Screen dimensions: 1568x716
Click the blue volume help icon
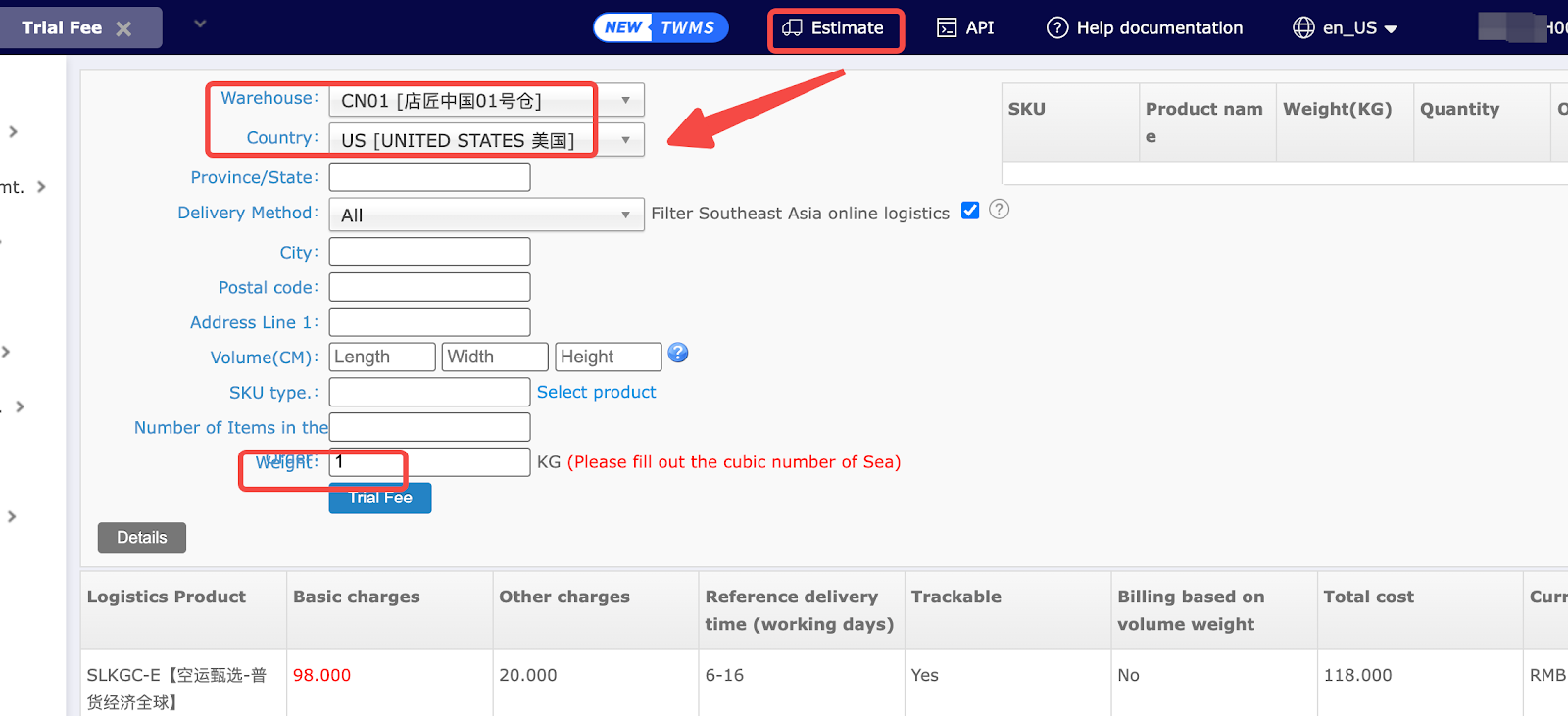(x=678, y=354)
